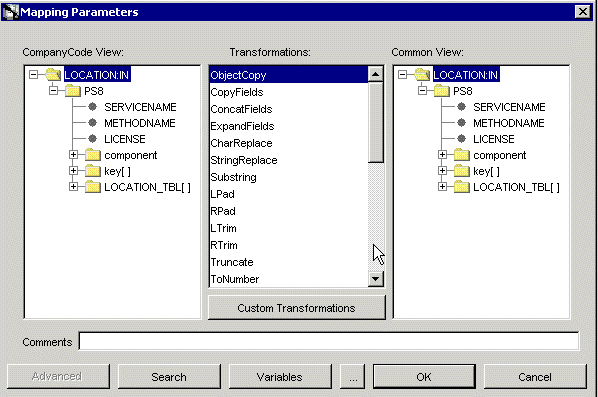Click LOCATION_TBL[ ] folder icon in Common View
598x397 pixels.
pos(462,187)
